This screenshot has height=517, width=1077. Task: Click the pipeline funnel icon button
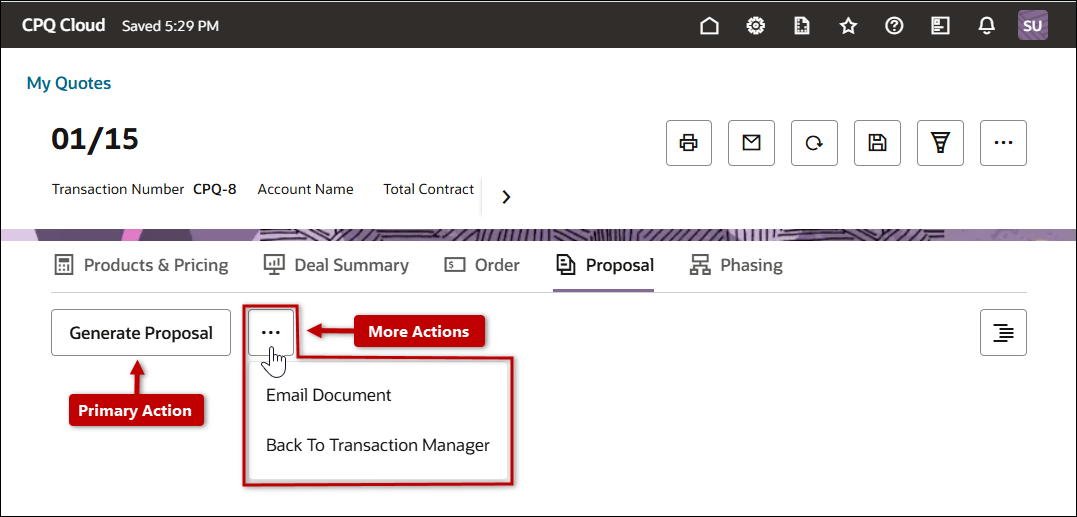click(x=940, y=143)
